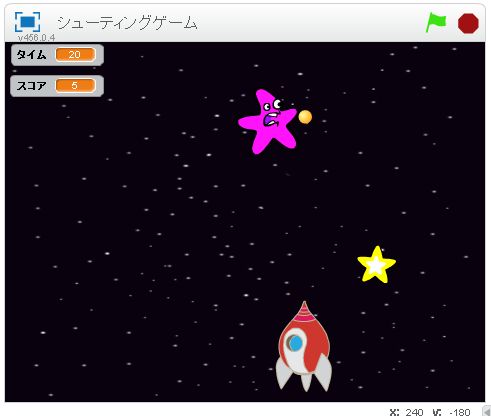
Task: Click the x coordinate readout 240
Action: [x=414, y=412]
